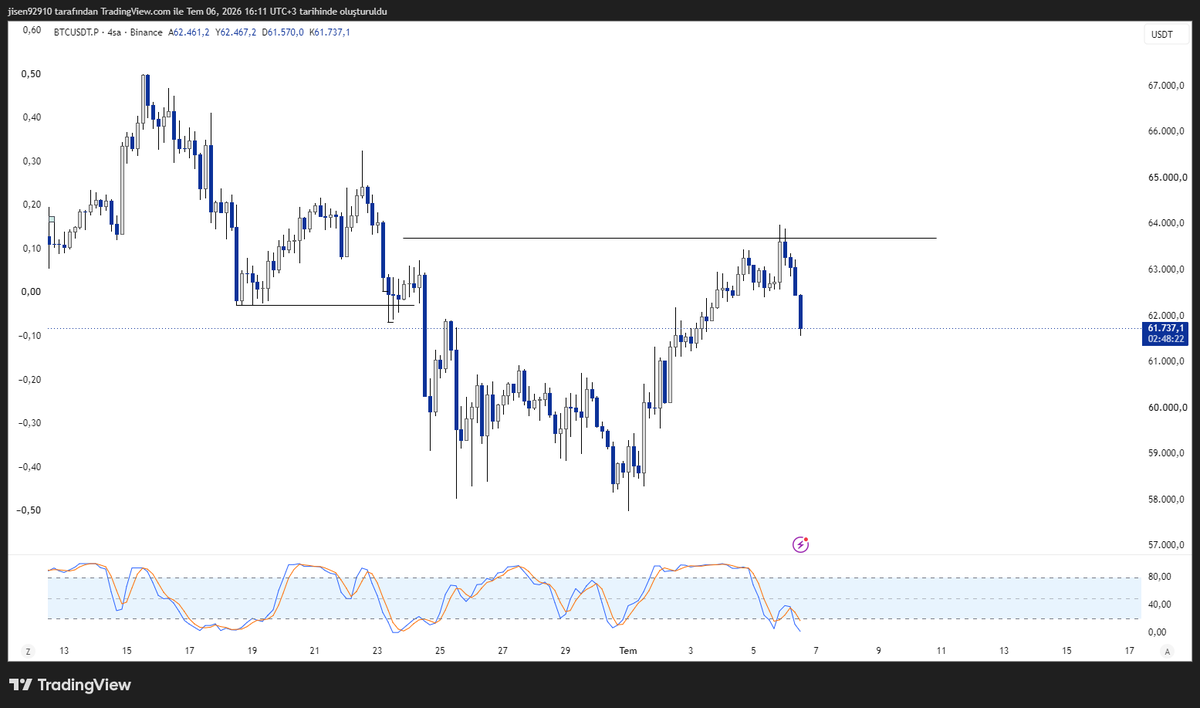Viewport: 1200px width, 708px height.
Task: Click the 67.000,0 price axis label
Action: [1166, 86]
